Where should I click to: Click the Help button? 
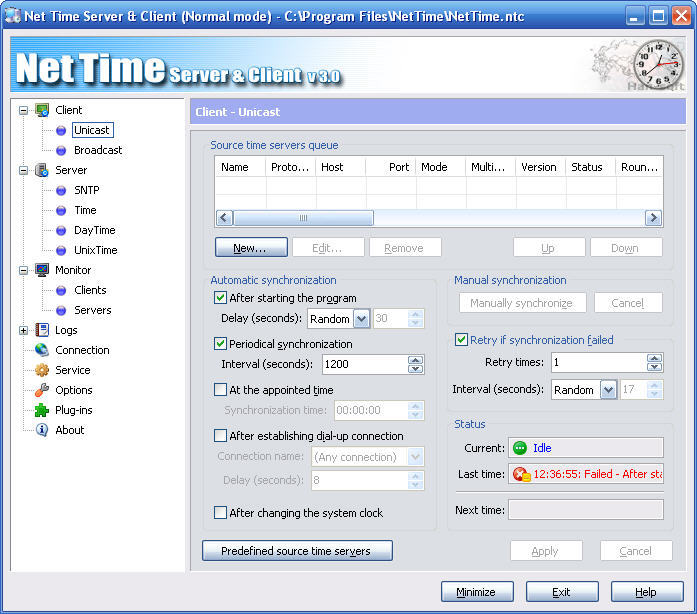[647, 592]
